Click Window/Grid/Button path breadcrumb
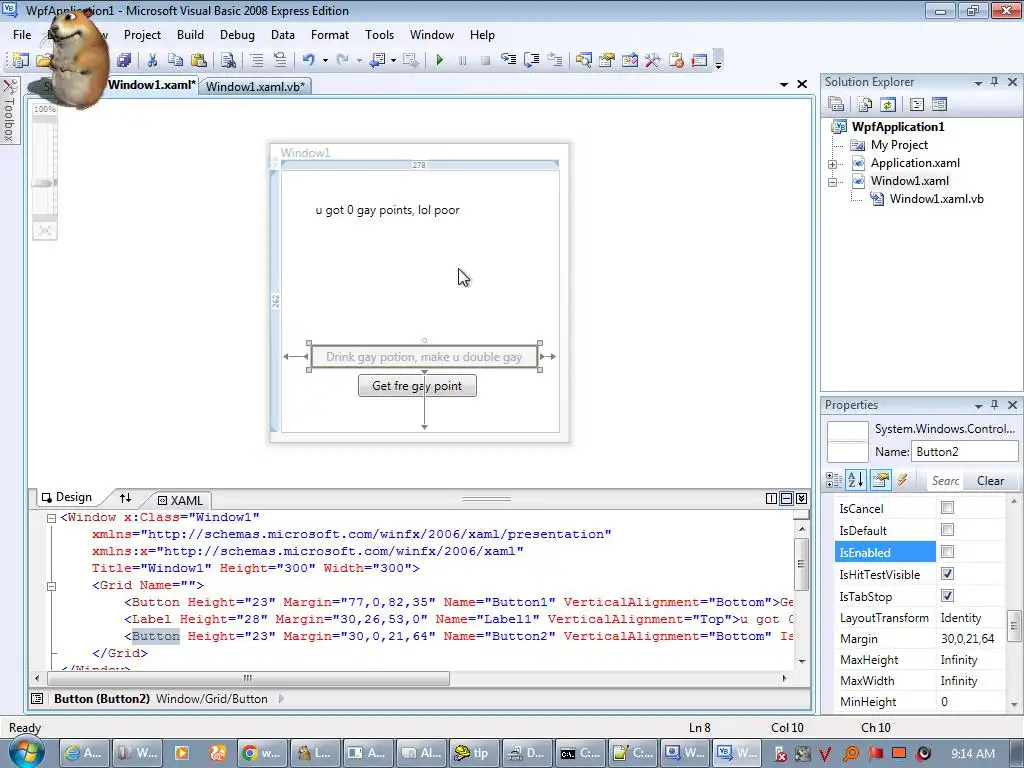The width and height of the screenshot is (1024, 768). click(x=212, y=699)
